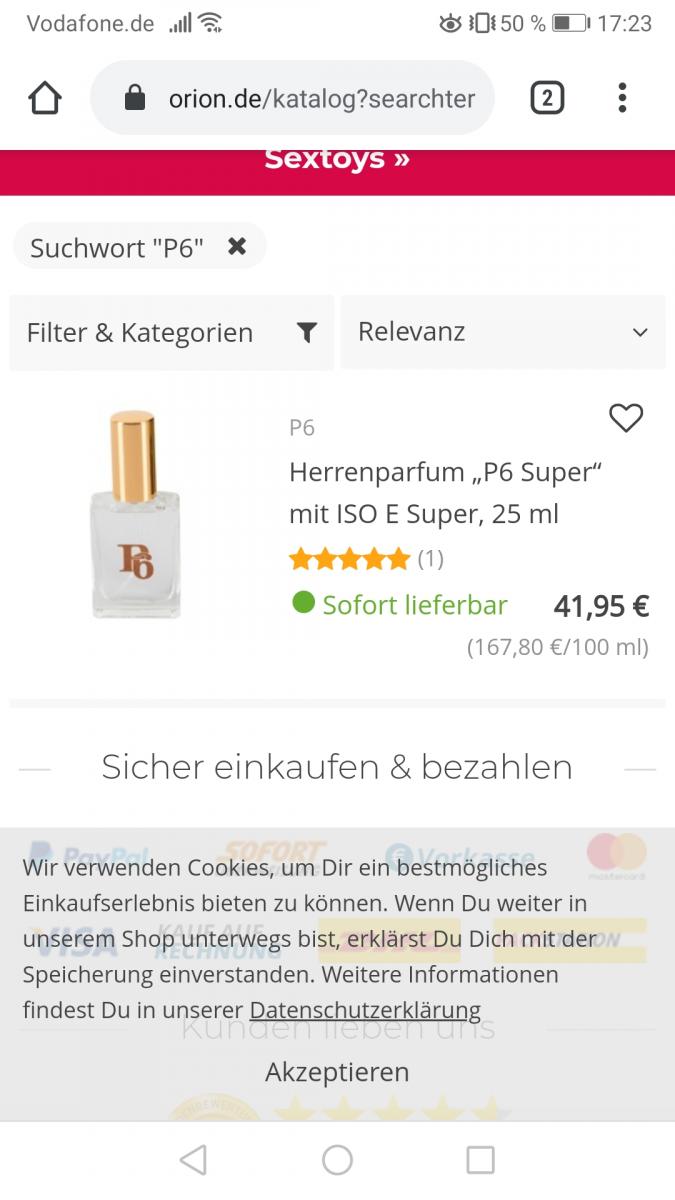Add P6 Super perfume to wishlist
Screen dimensions: 675x1200
pos(626,418)
